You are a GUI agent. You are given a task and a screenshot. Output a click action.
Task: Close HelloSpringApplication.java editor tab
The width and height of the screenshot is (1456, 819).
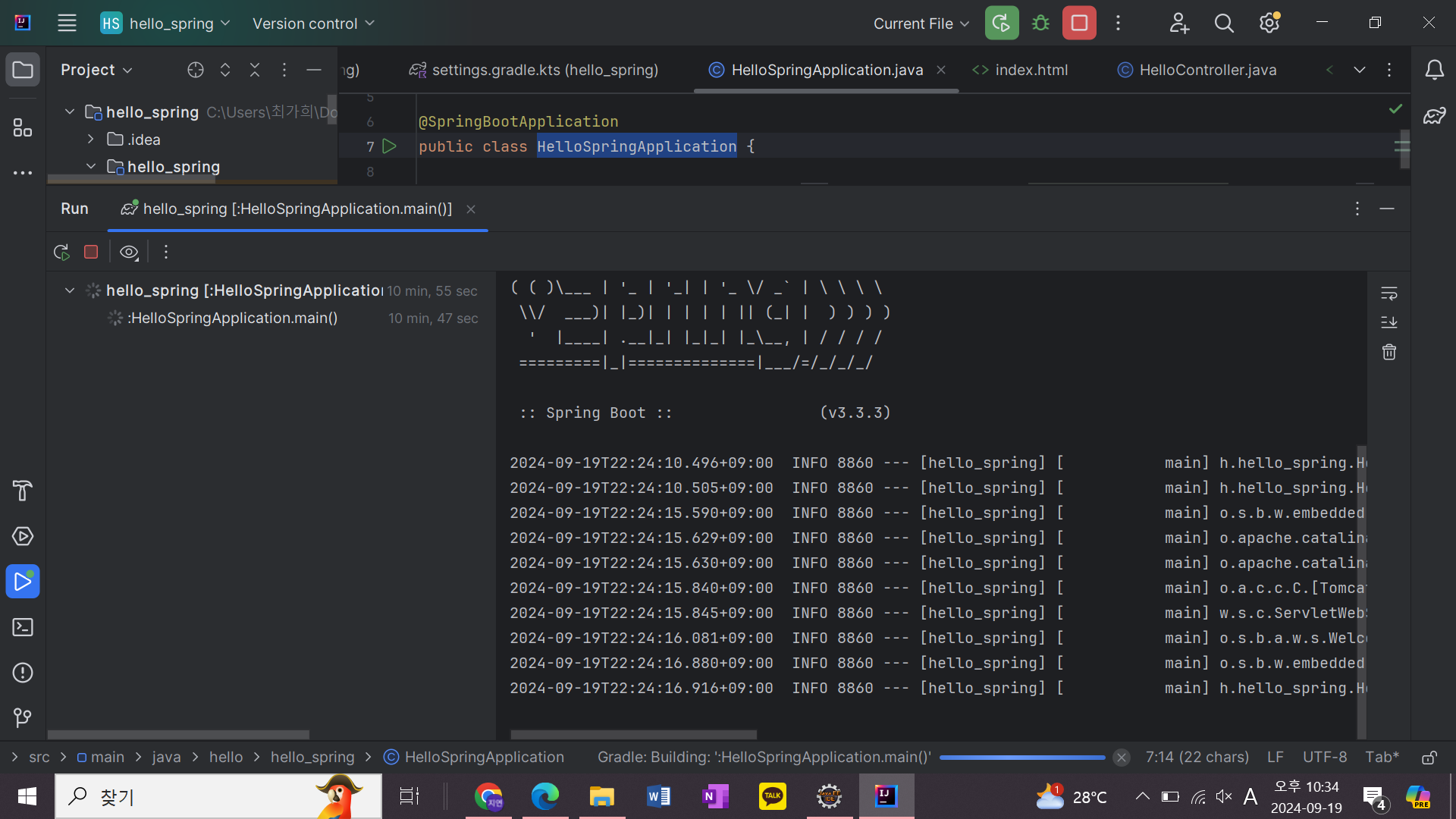pos(940,70)
